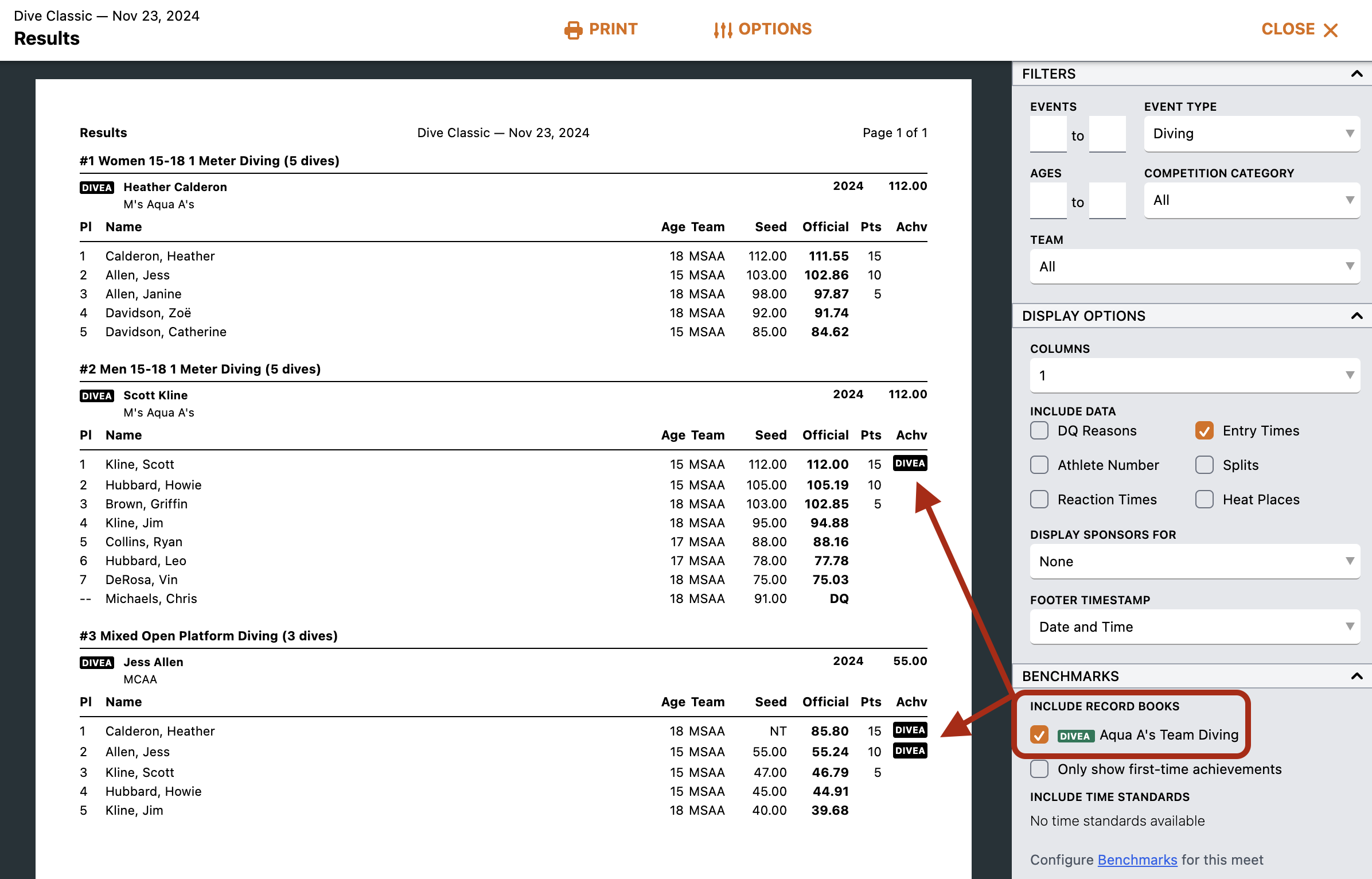Click the printer icon next to PRINT
Viewport: 1372px width, 879px height.
click(x=573, y=30)
